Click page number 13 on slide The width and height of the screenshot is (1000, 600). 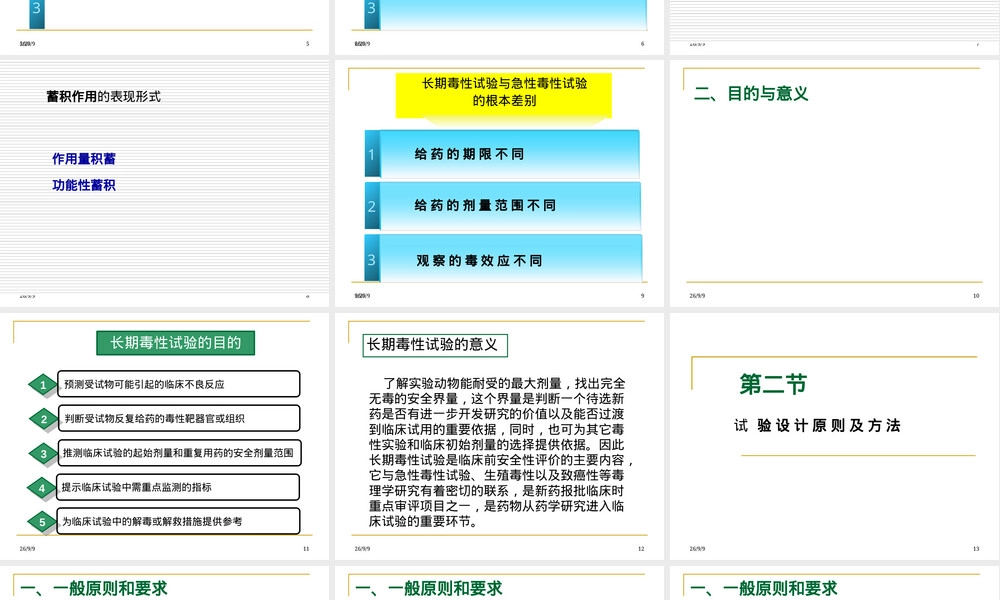[976, 548]
